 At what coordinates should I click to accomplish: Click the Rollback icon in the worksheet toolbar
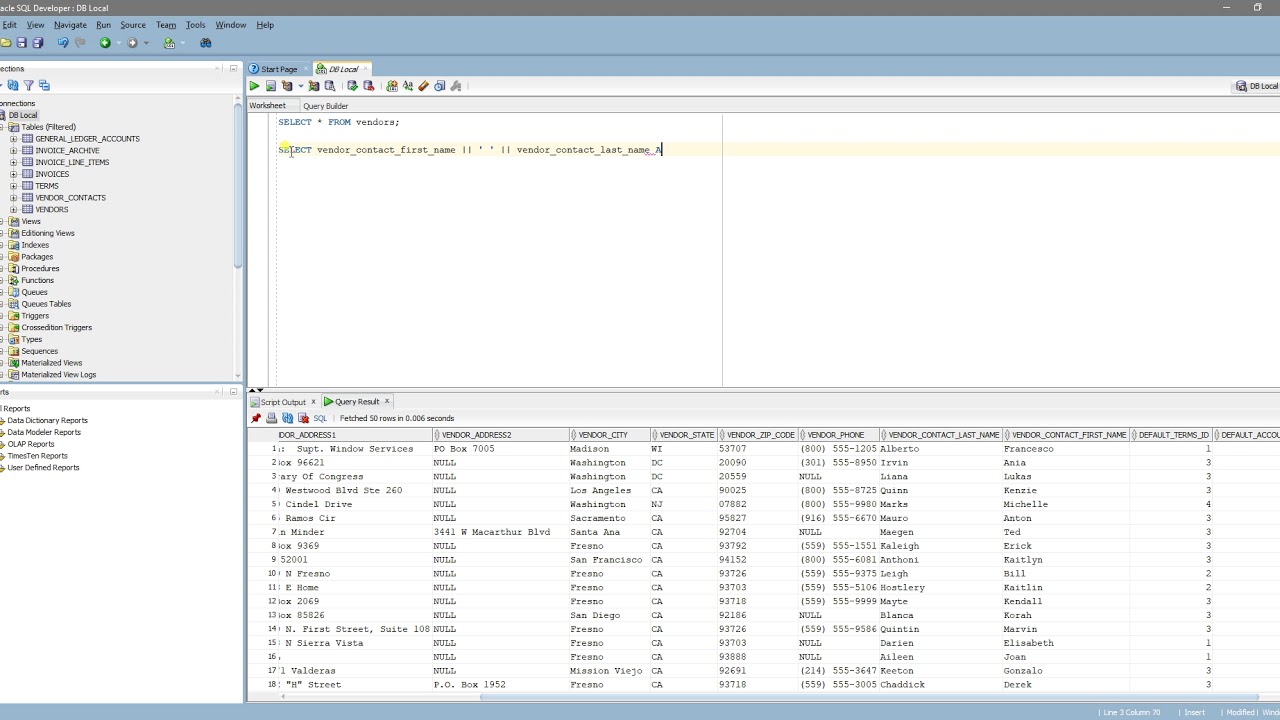click(x=368, y=86)
